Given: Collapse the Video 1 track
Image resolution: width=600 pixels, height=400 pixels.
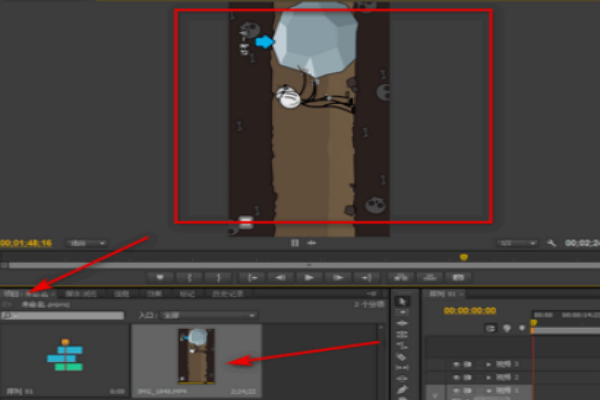Looking at the screenshot, I should (x=489, y=390).
